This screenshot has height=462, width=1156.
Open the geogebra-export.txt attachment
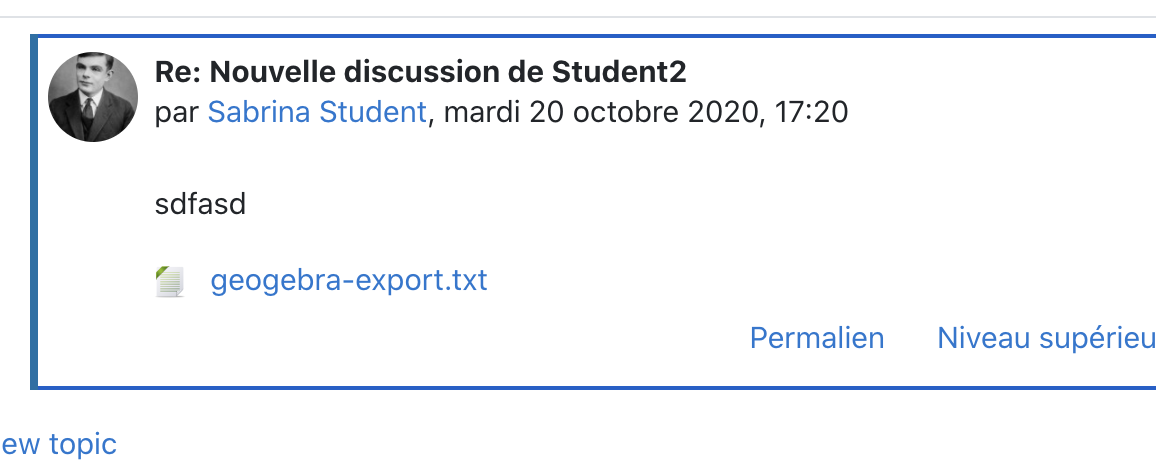[349, 281]
